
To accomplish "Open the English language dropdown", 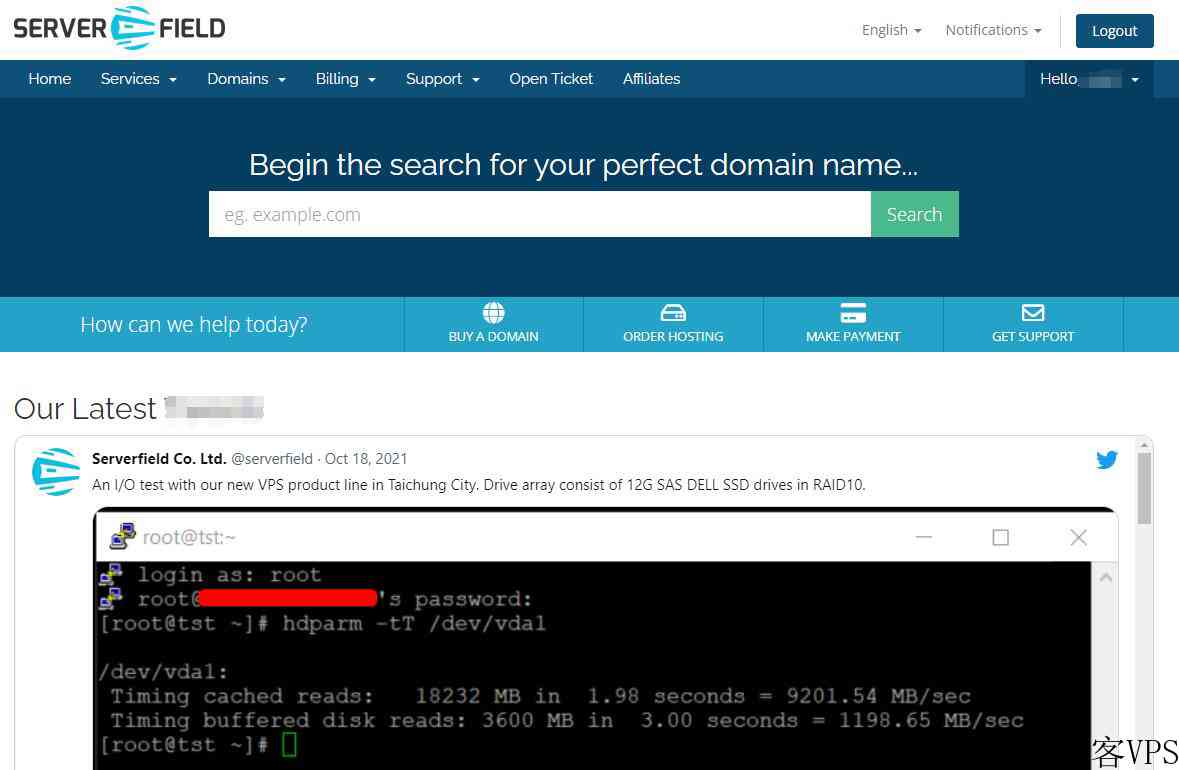I will click(892, 30).
